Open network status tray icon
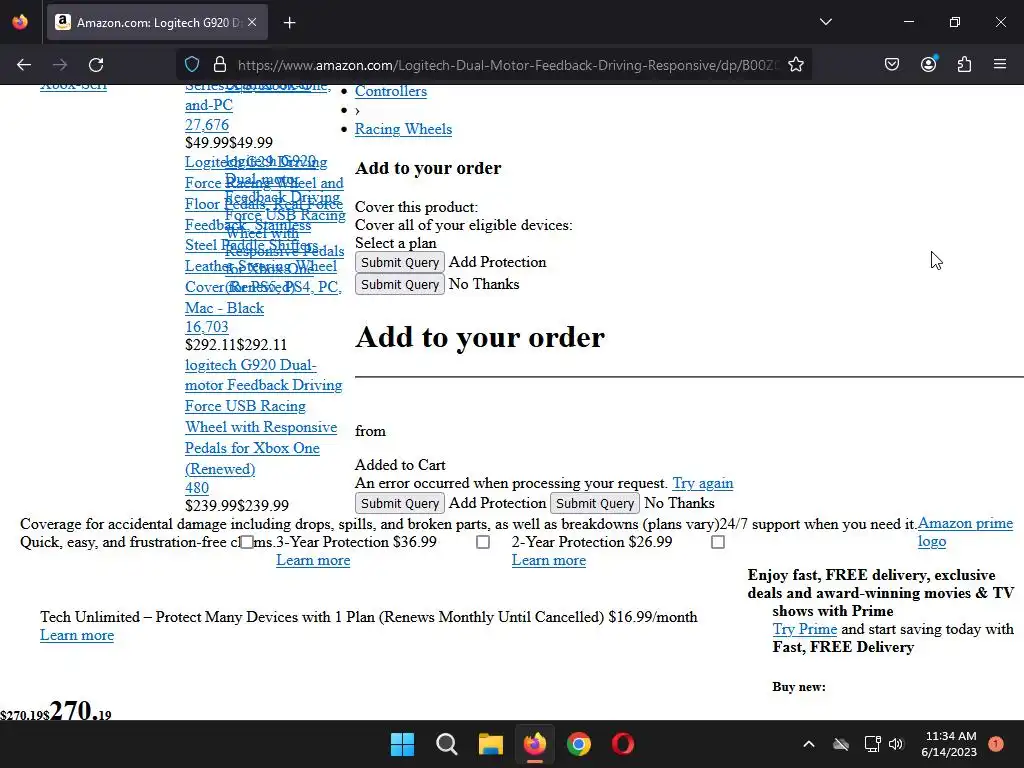Viewport: 1024px width, 768px height. coord(872,744)
